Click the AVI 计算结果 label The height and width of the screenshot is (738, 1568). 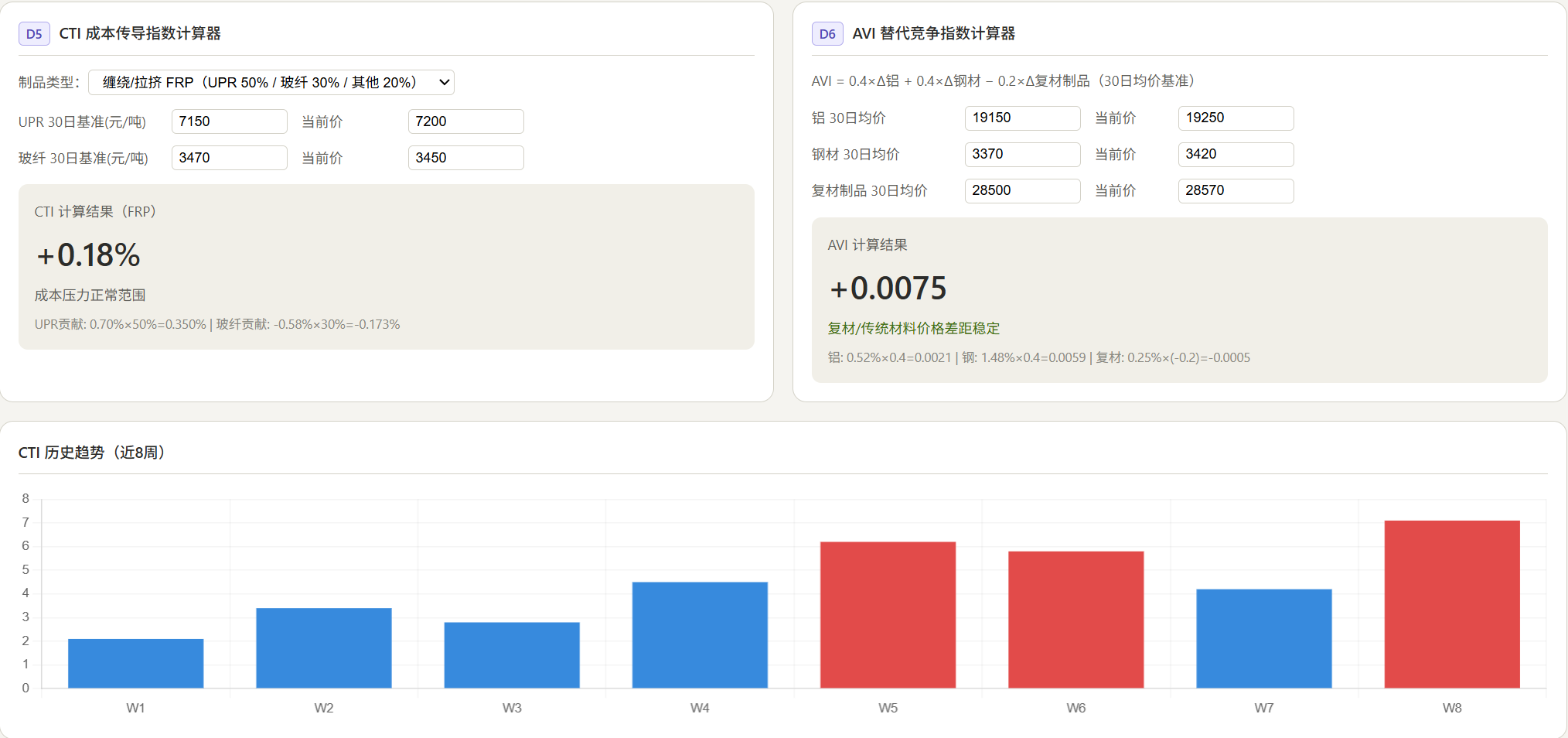pos(868,244)
